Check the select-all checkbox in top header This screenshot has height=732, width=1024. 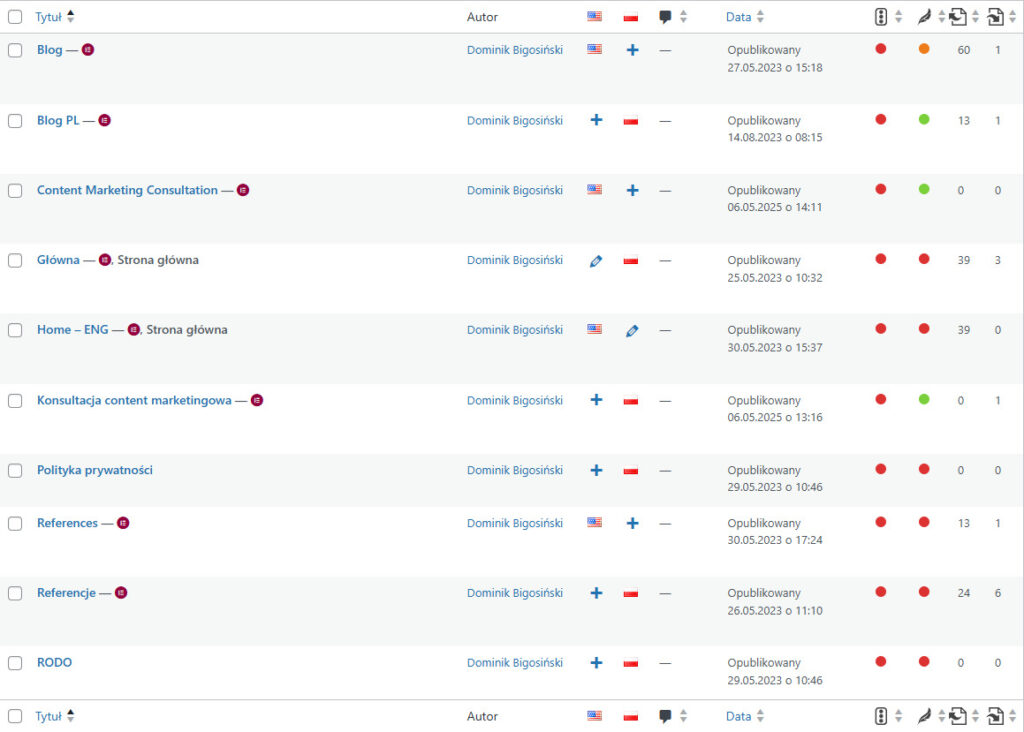coord(15,17)
